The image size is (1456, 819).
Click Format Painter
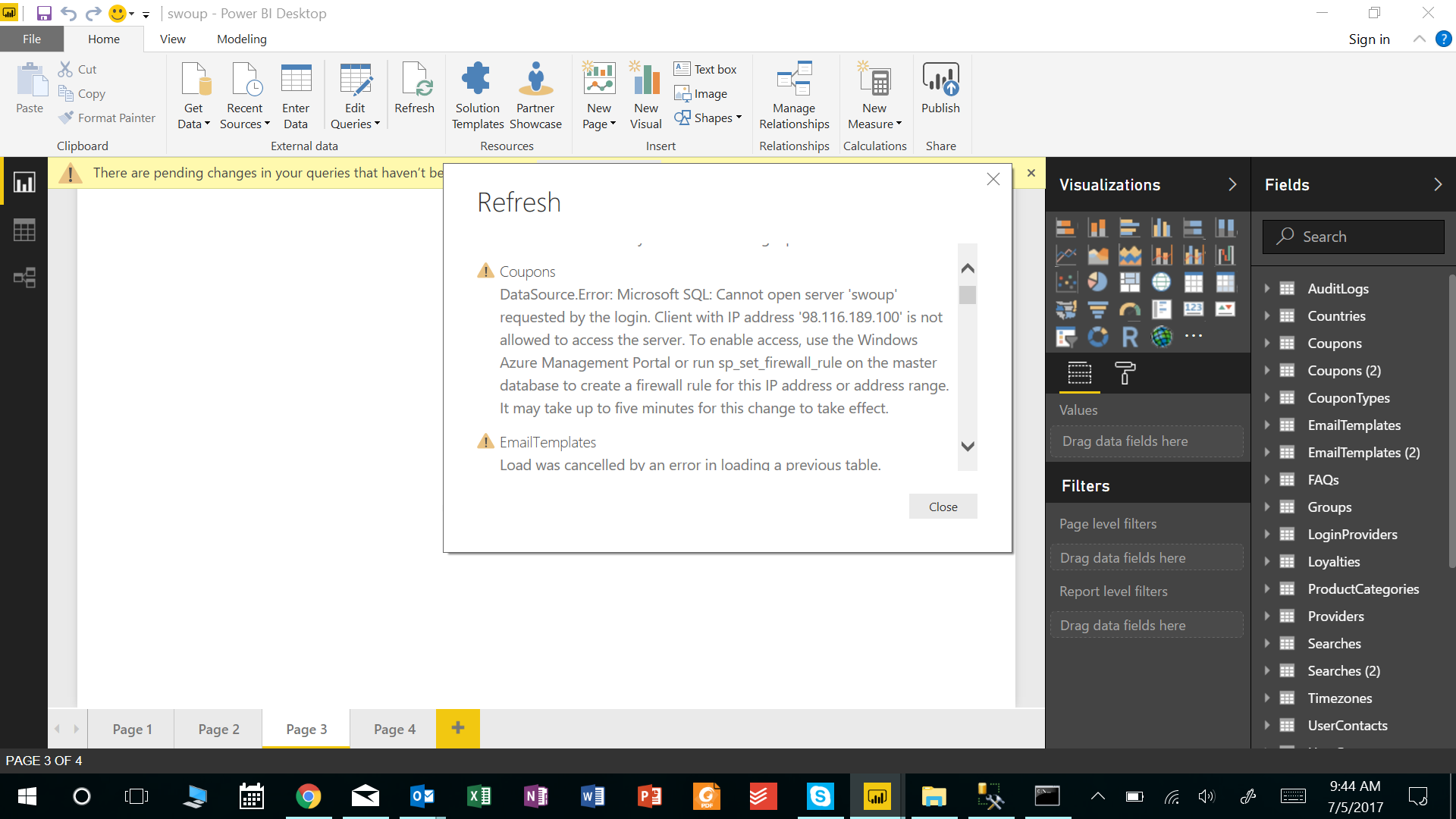click(x=107, y=118)
